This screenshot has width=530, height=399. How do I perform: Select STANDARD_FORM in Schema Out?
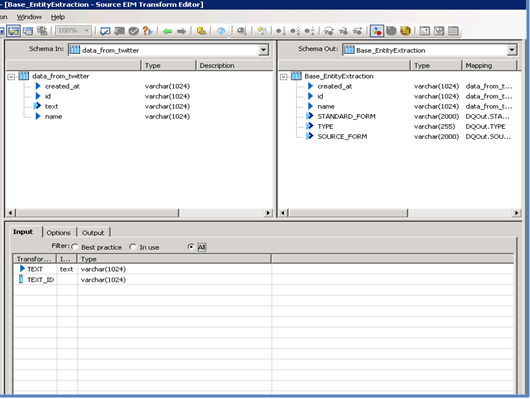click(x=346, y=117)
